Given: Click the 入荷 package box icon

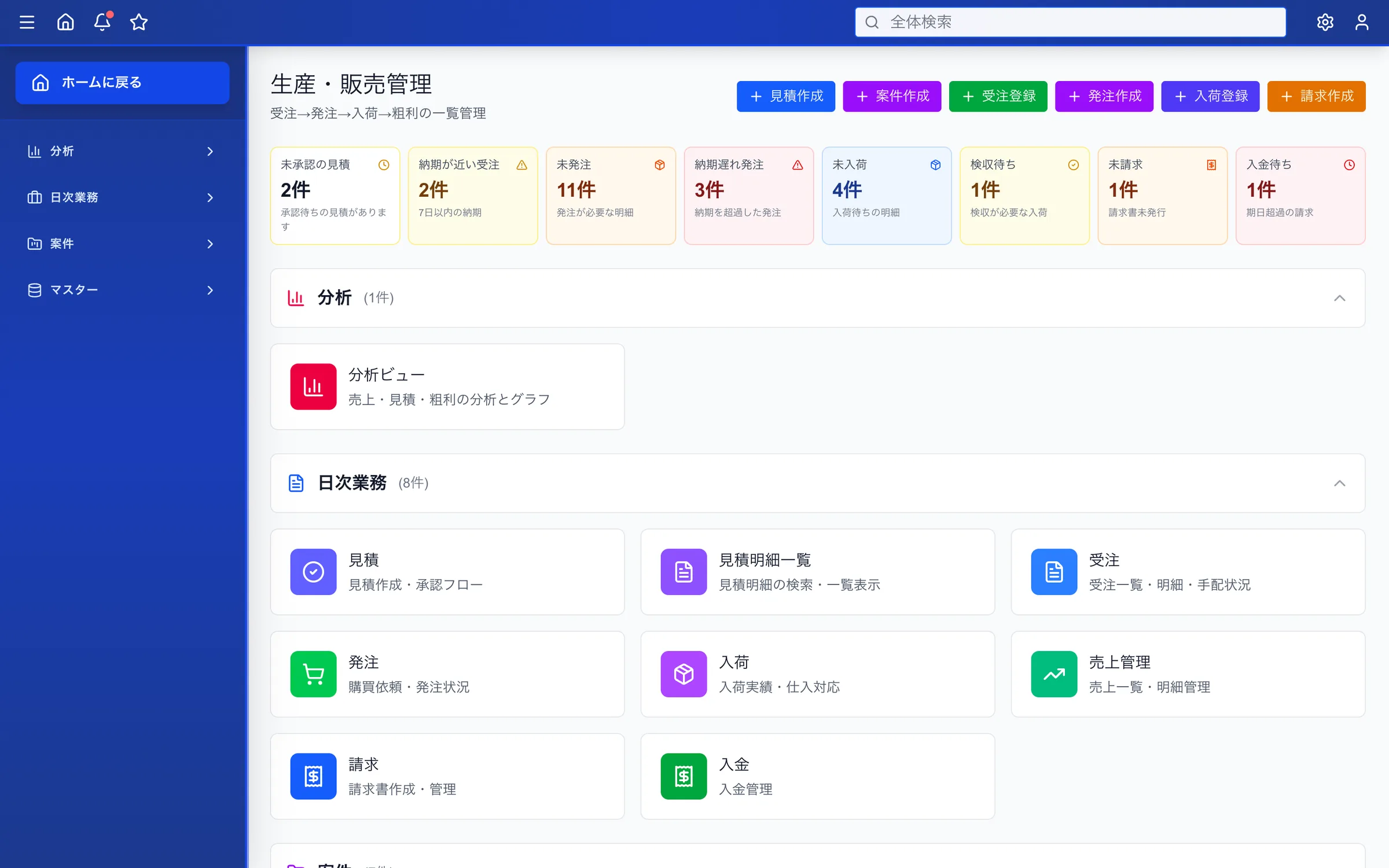Looking at the screenshot, I should [684, 674].
